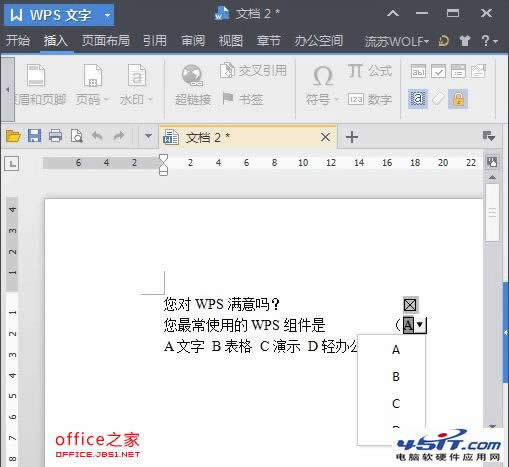Open the 章节 ribbon tab

point(268,41)
